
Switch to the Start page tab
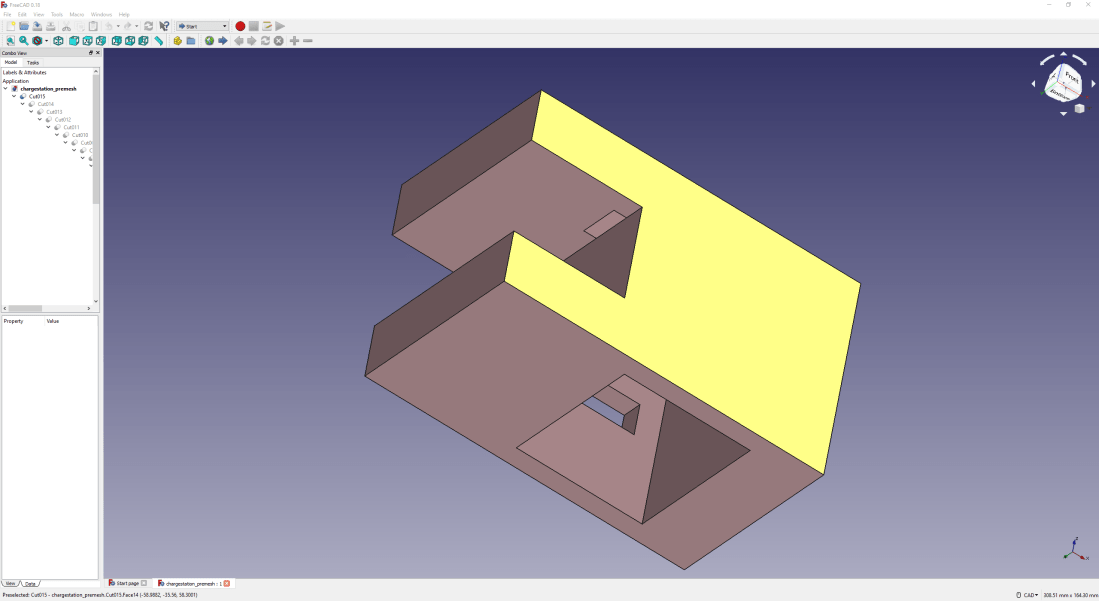[128, 583]
